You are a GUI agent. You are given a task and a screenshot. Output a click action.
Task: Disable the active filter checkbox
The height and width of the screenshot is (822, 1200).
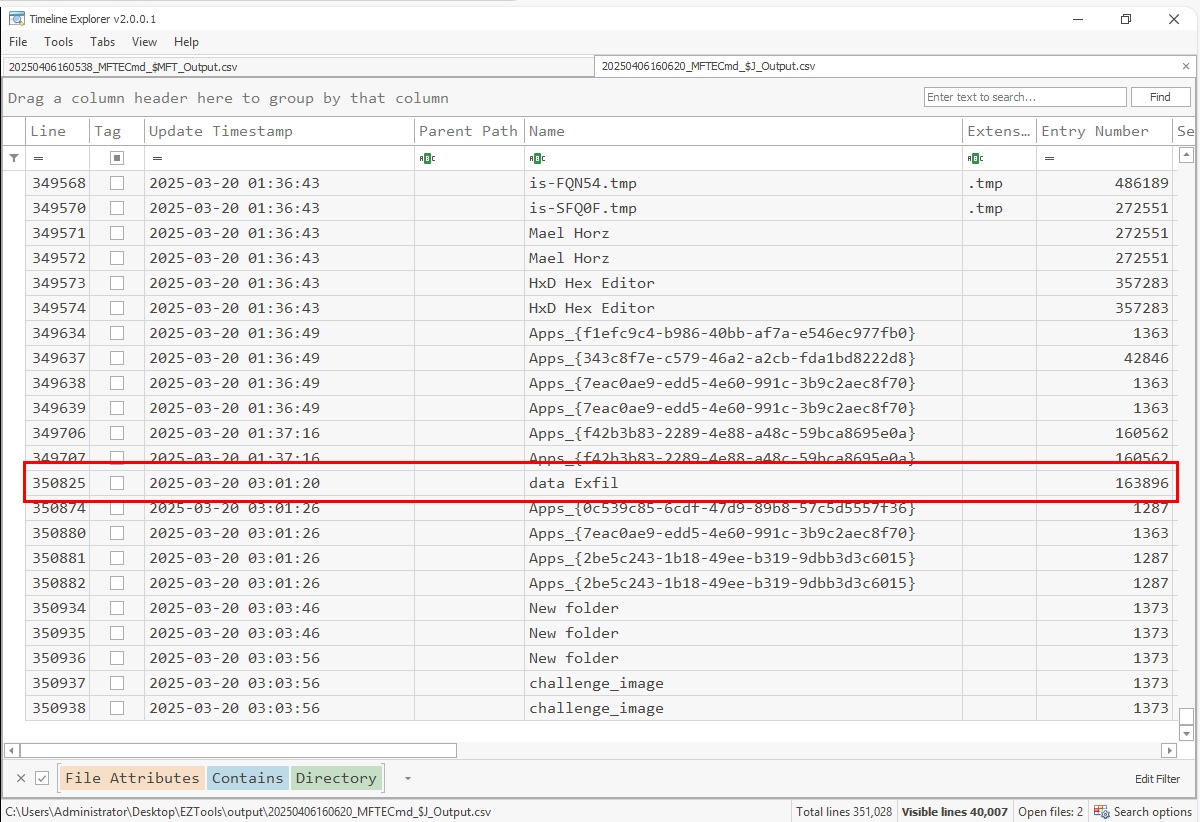pyautogui.click(x=42, y=778)
